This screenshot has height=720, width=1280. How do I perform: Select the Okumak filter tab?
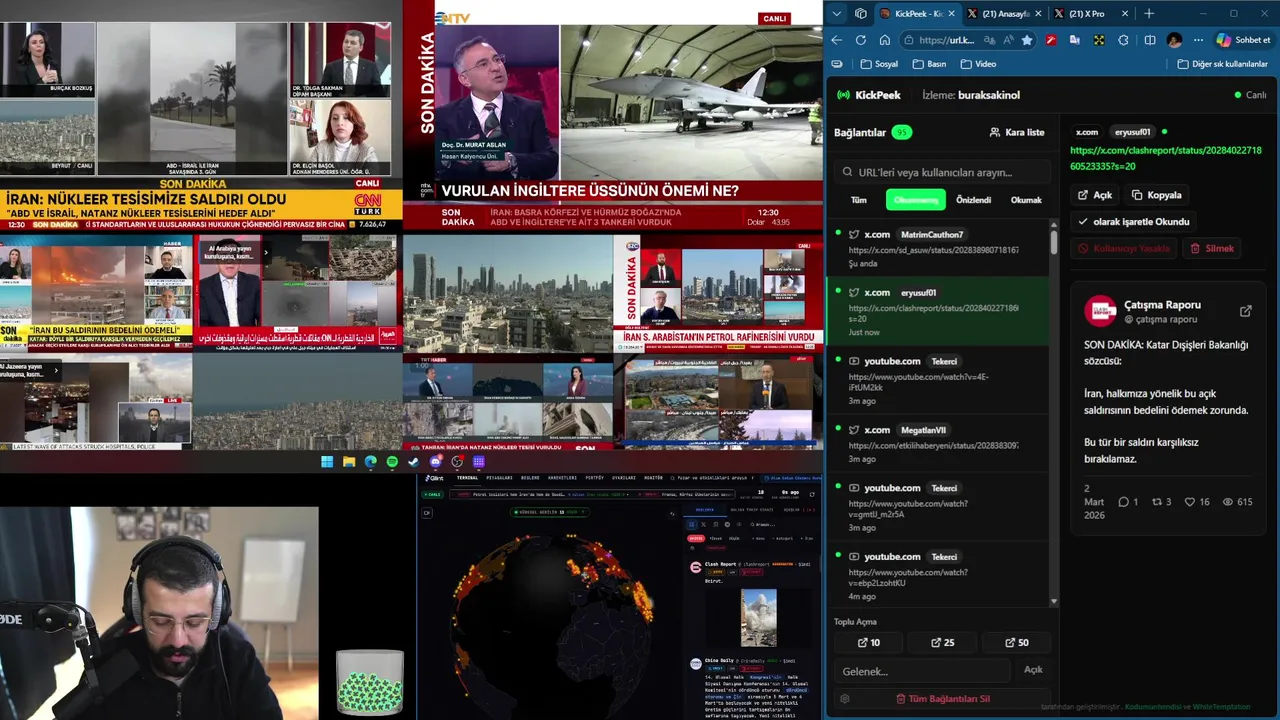pos(1026,200)
